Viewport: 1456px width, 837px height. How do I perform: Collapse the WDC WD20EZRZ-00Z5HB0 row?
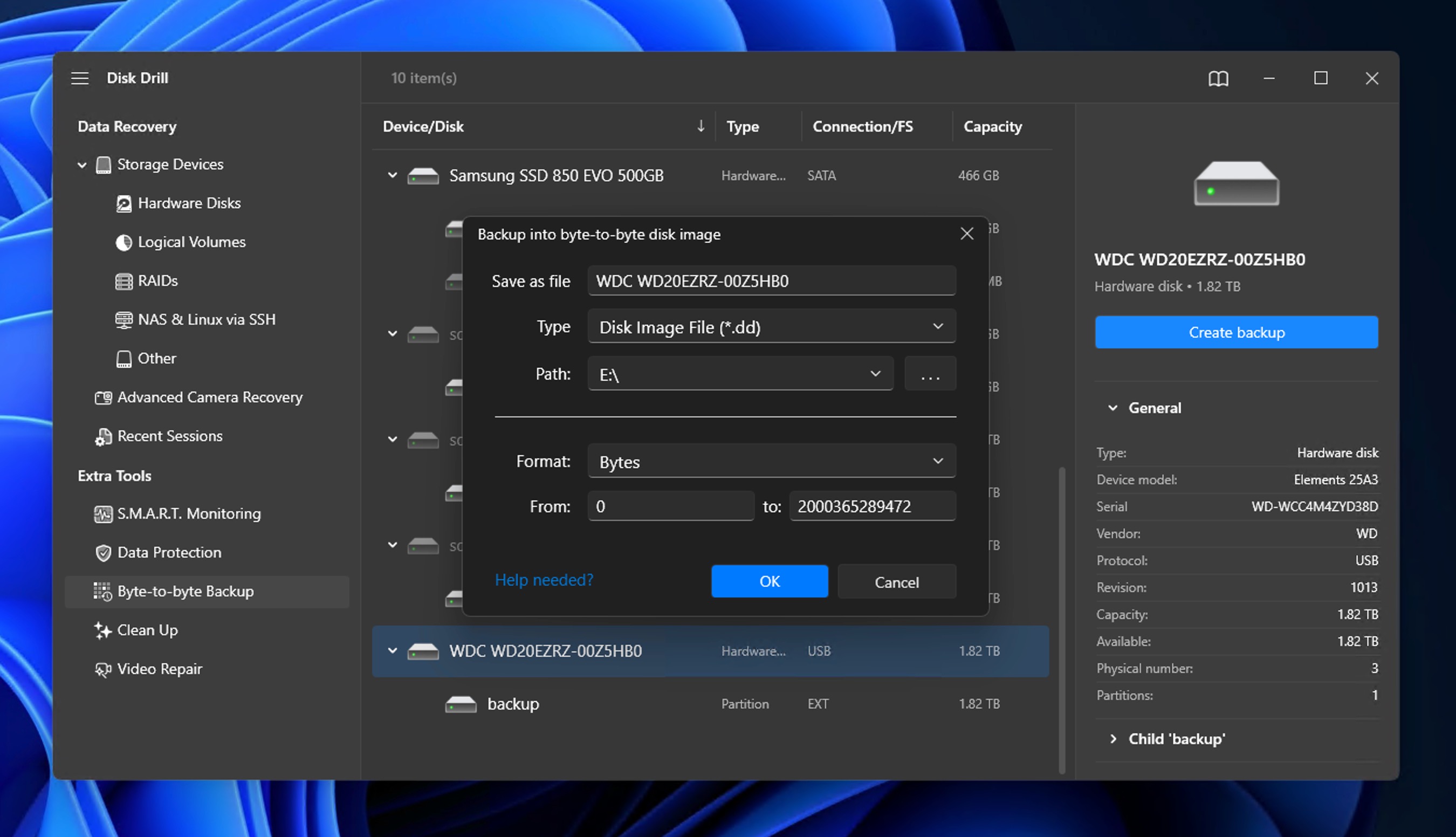[x=393, y=651]
